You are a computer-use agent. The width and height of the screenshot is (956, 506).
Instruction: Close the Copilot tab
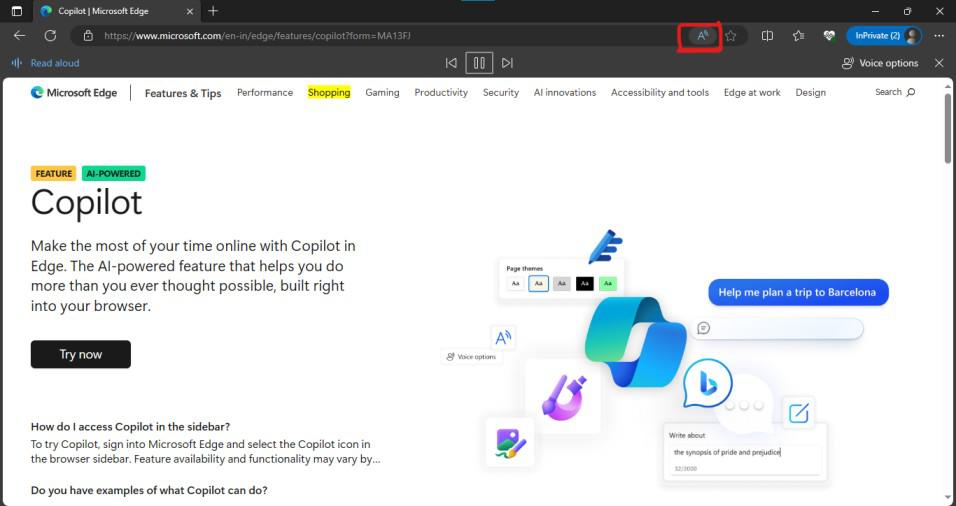coord(190,11)
